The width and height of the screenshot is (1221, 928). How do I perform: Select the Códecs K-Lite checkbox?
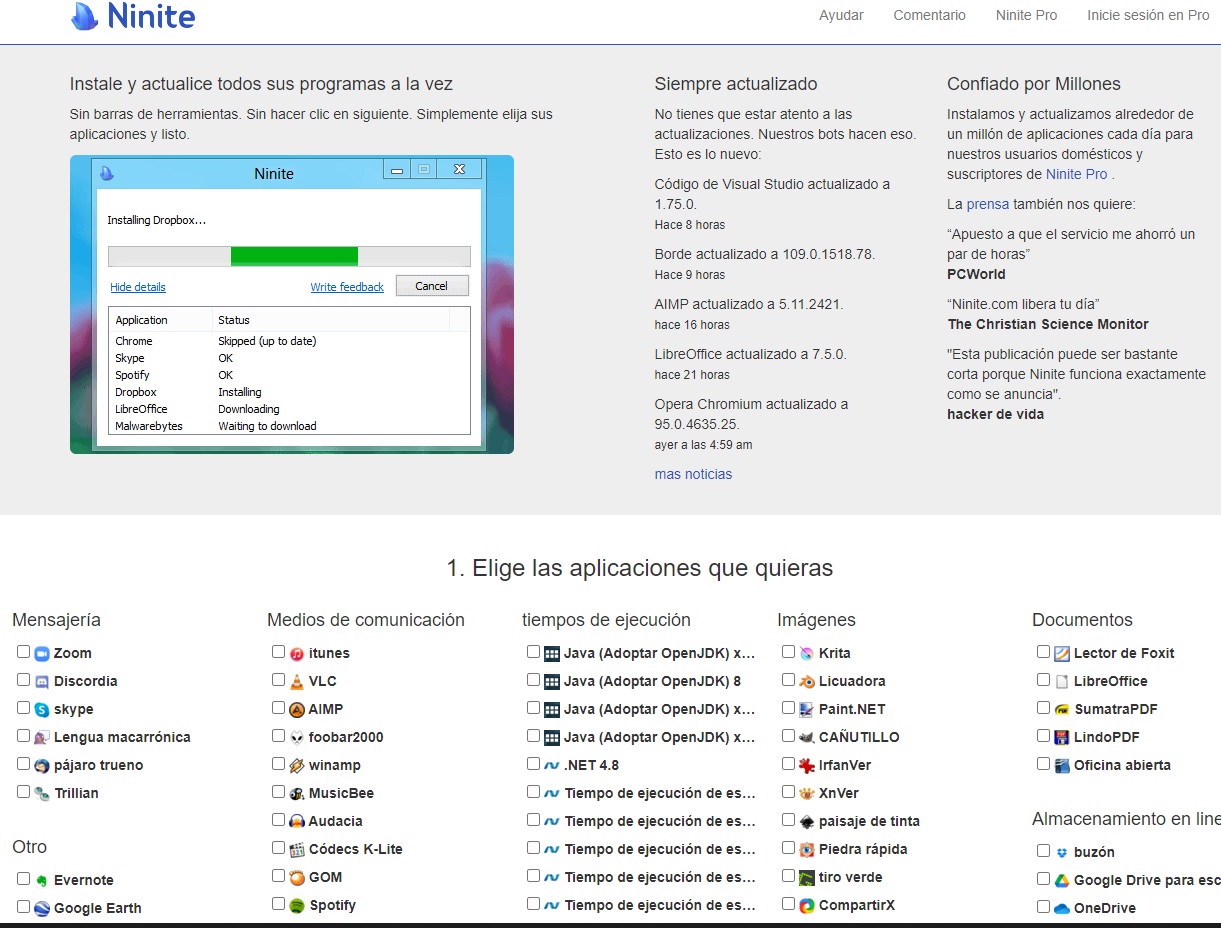278,848
